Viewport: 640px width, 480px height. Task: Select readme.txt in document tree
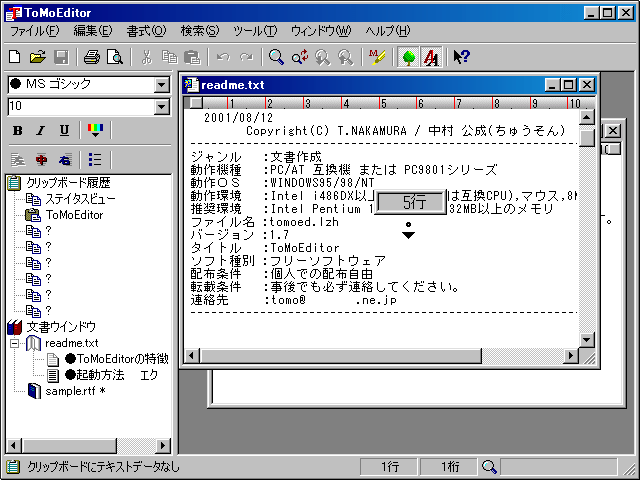[x=71, y=343]
